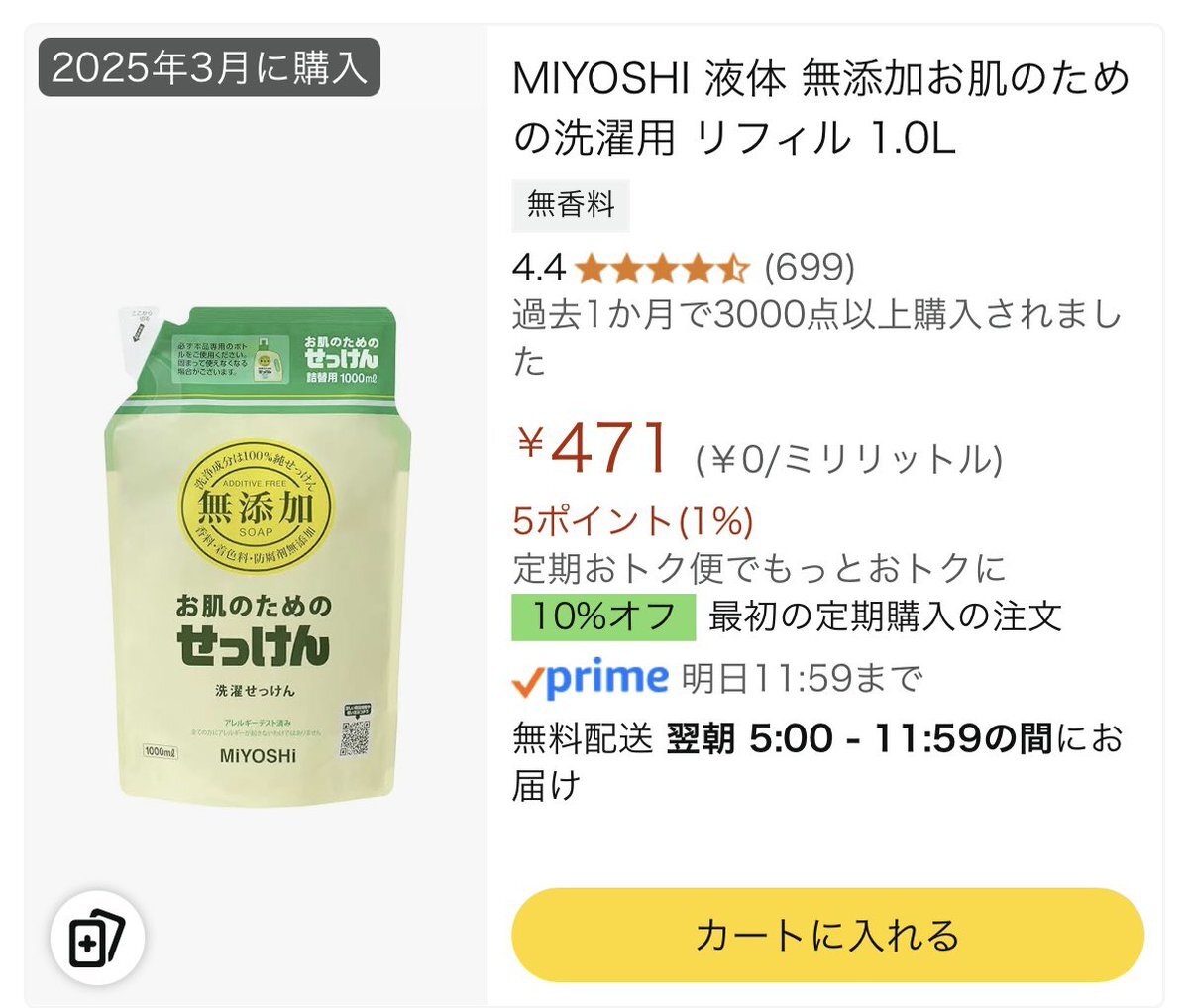Click the add-to-list cards icon
This screenshot has width=1189, height=1008.
tap(98, 937)
